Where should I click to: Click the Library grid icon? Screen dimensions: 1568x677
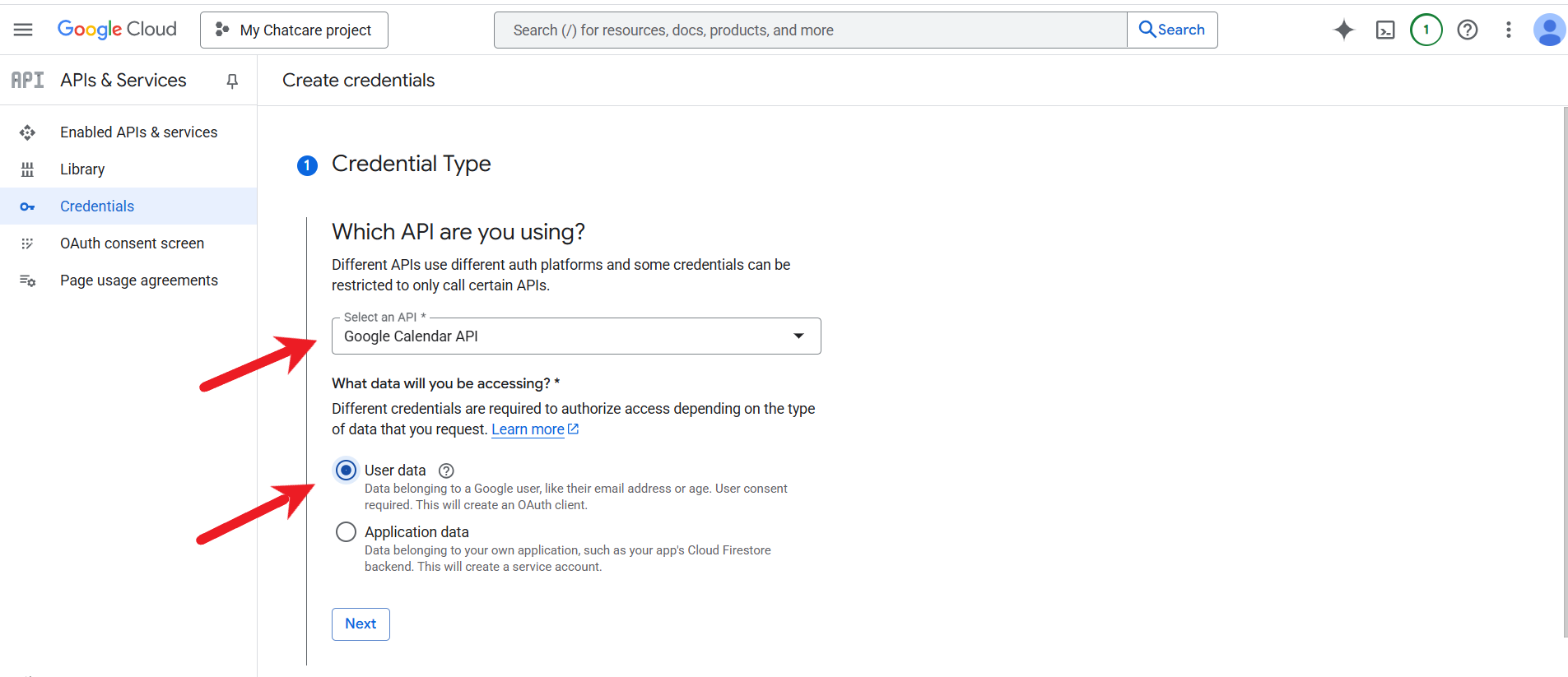[27, 169]
